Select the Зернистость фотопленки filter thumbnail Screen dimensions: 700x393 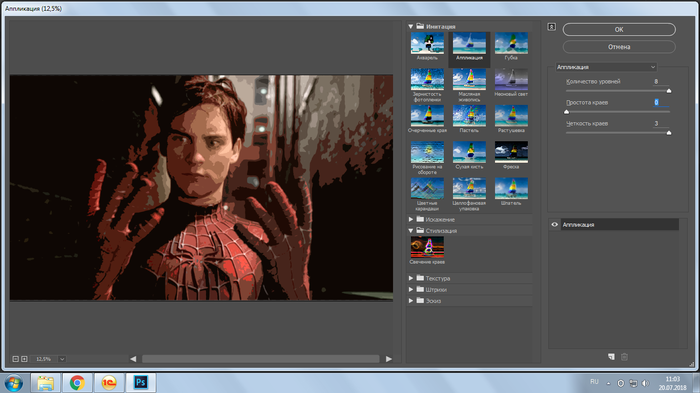pyautogui.click(x=427, y=79)
